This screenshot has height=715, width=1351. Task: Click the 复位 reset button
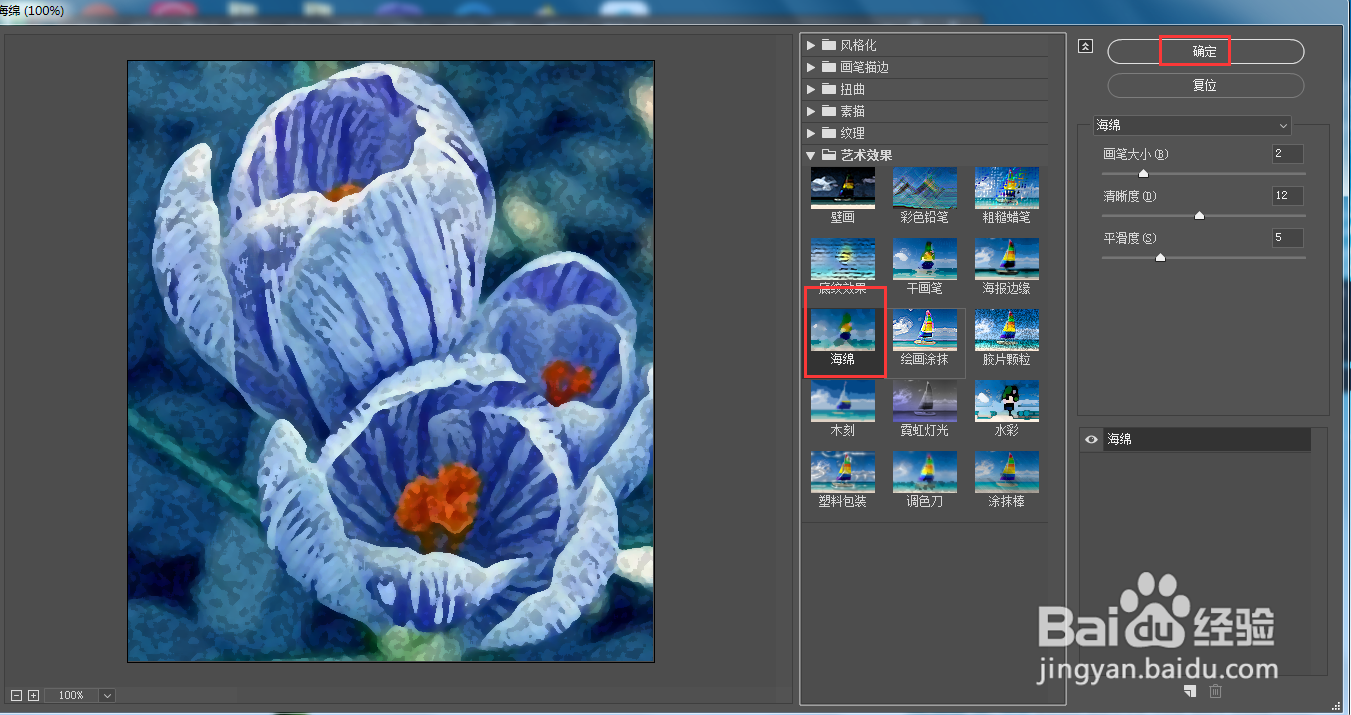1205,85
